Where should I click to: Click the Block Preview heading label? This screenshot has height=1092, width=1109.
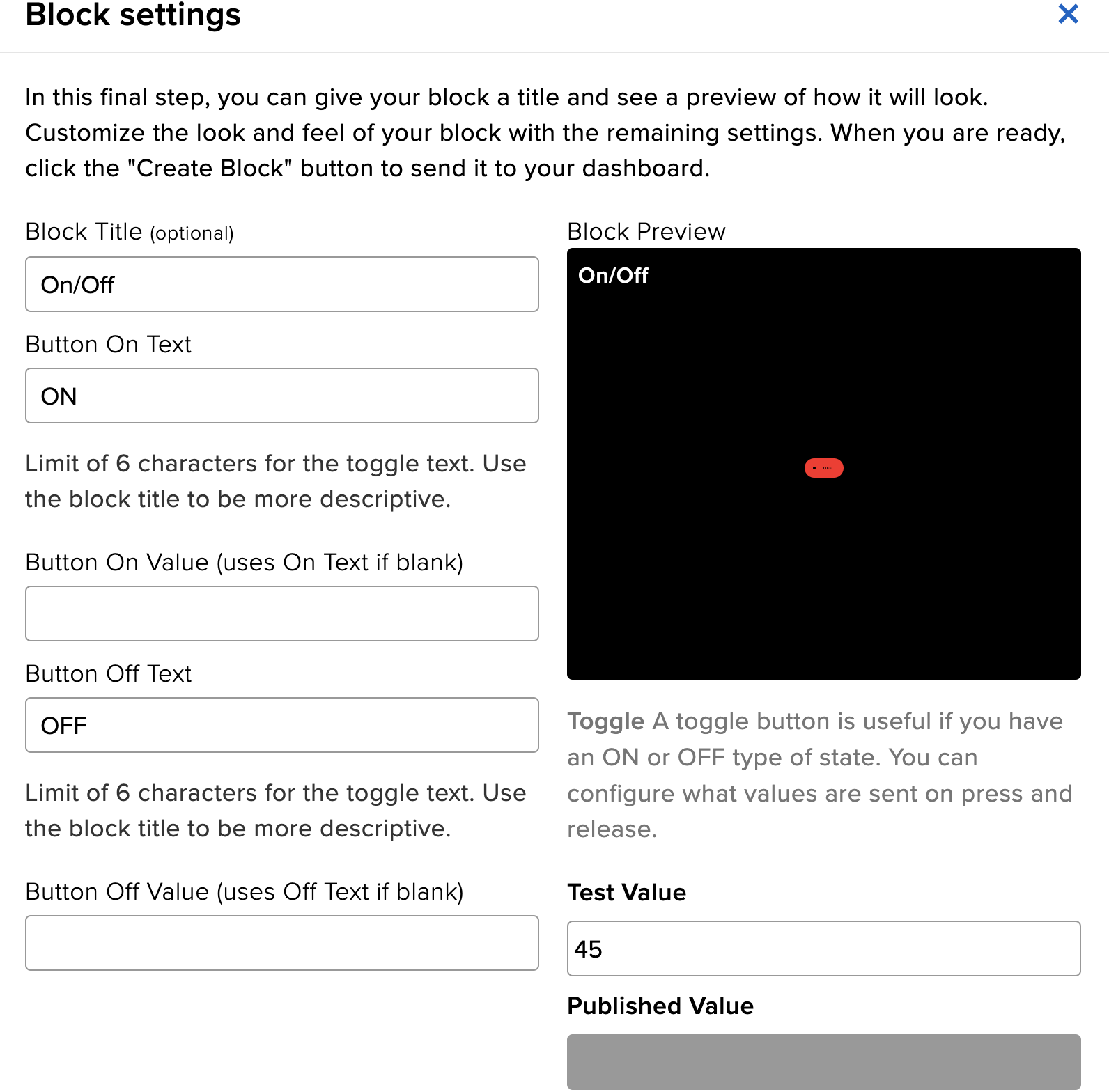click(x=646, y=231)
